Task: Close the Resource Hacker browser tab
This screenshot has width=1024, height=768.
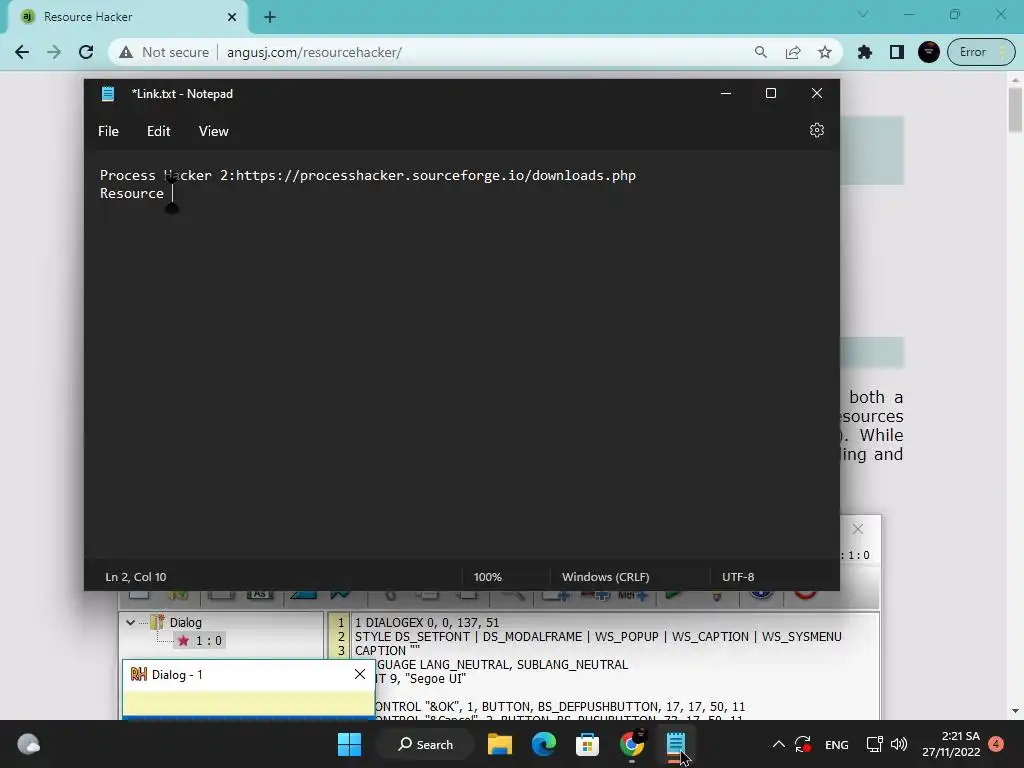Action: 232,17
